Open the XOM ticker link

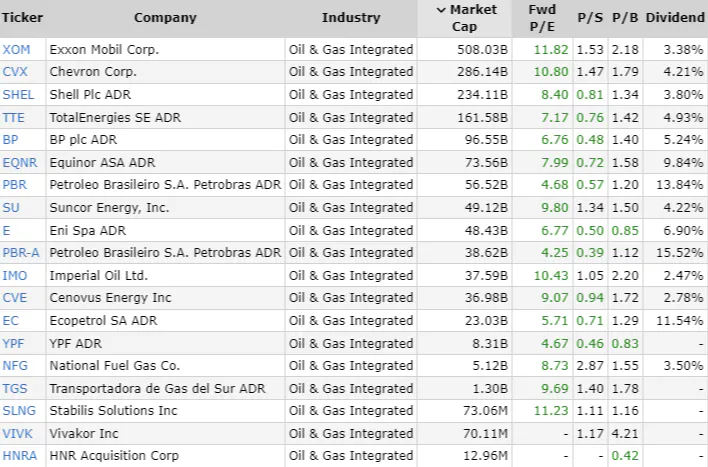tap(16, 49)
